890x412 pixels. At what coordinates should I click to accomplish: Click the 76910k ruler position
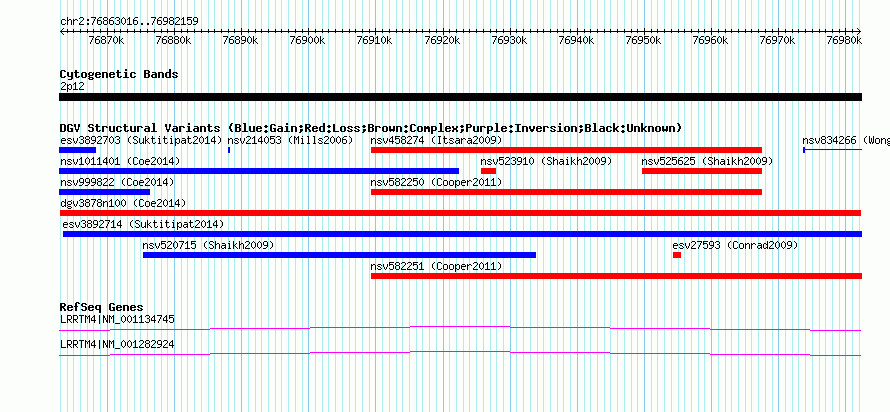[x=375, y=40]
